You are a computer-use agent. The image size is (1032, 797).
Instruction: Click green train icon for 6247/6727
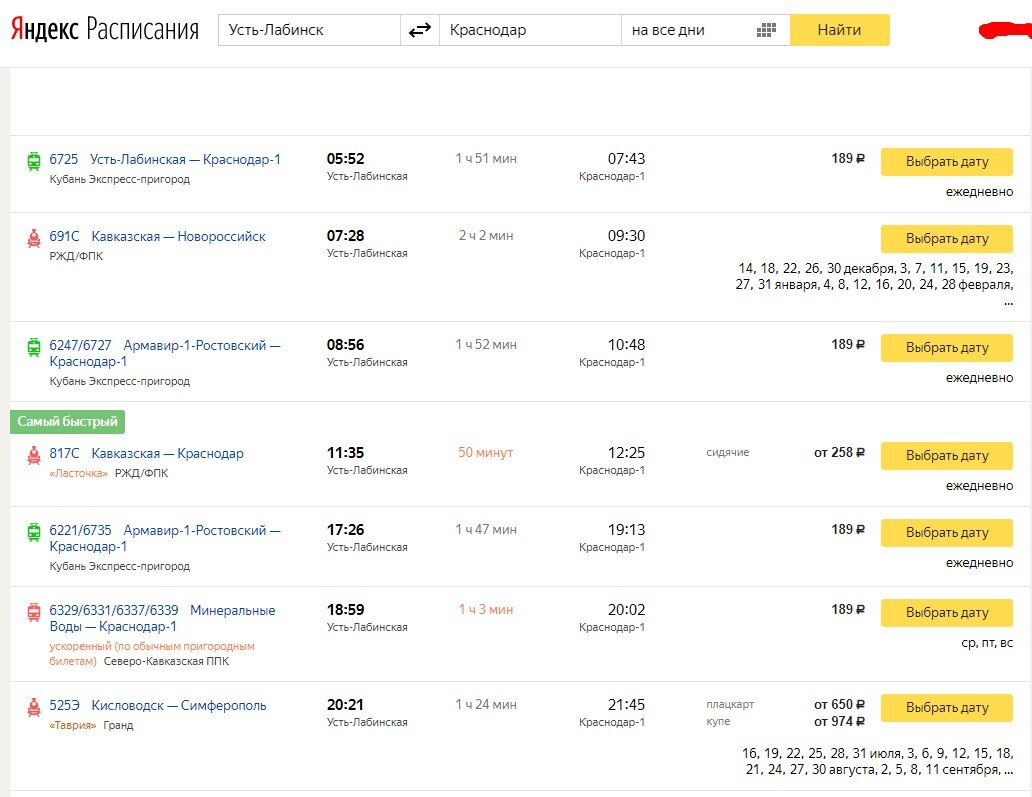[x=33, y=346]
